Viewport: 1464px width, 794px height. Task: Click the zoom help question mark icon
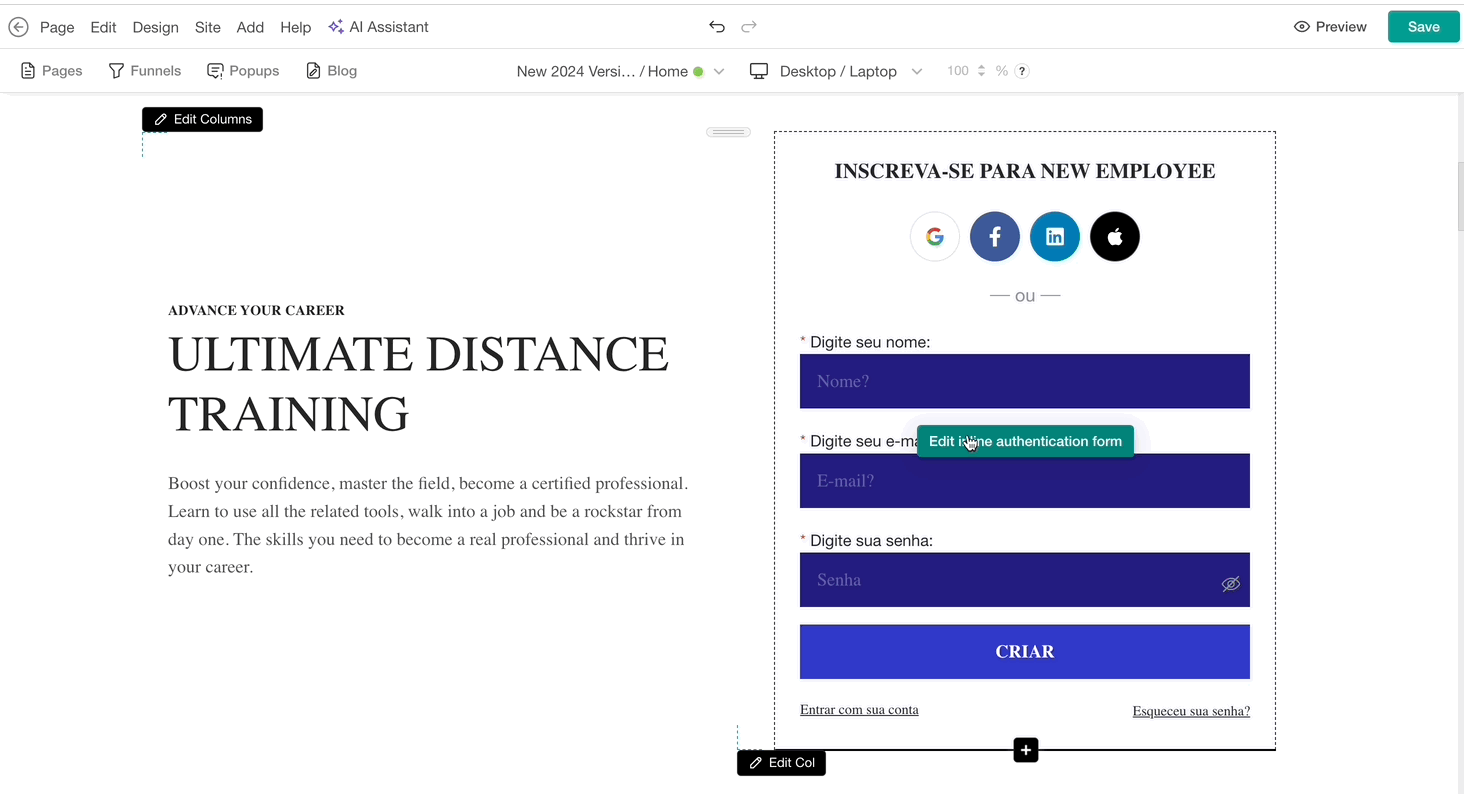click(x=1022, y=71)
